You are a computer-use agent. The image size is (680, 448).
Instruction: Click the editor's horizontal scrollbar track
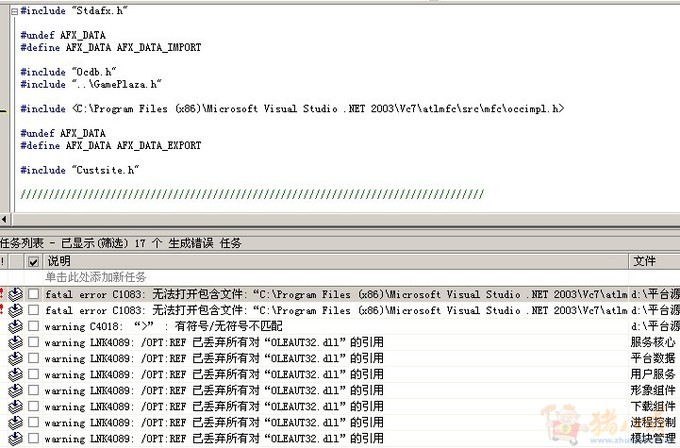tap(345, 219)
